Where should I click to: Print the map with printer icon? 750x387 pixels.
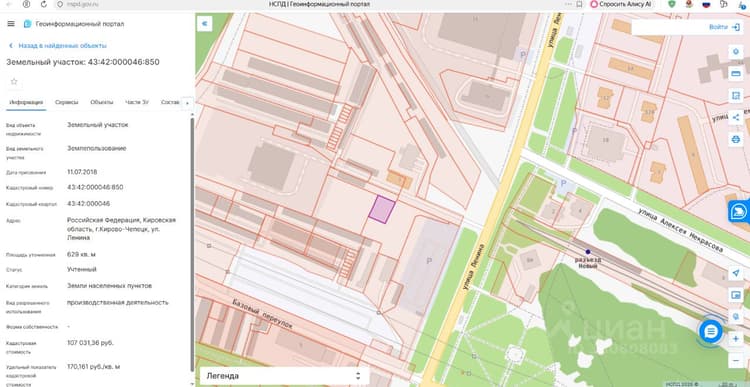click(736, 139)
